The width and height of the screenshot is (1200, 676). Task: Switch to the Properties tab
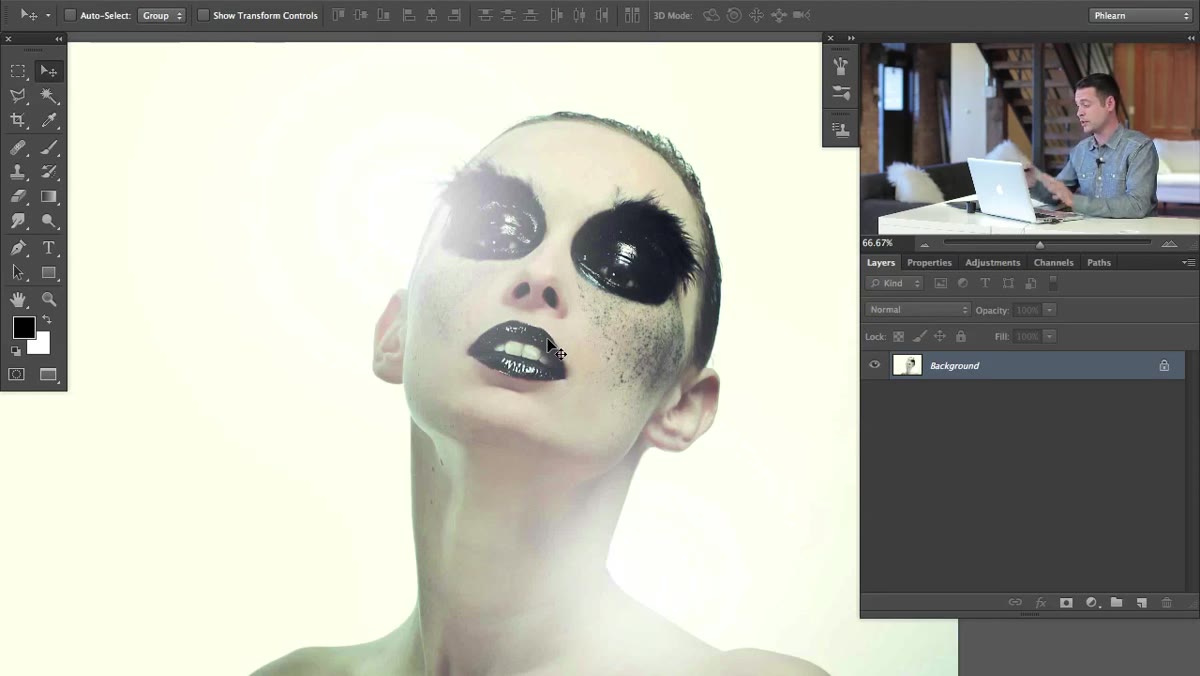[x=929, y=262]
